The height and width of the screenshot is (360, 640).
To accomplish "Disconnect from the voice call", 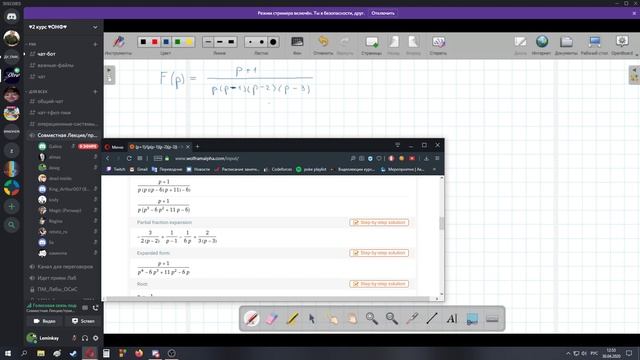I will (96, 308).
